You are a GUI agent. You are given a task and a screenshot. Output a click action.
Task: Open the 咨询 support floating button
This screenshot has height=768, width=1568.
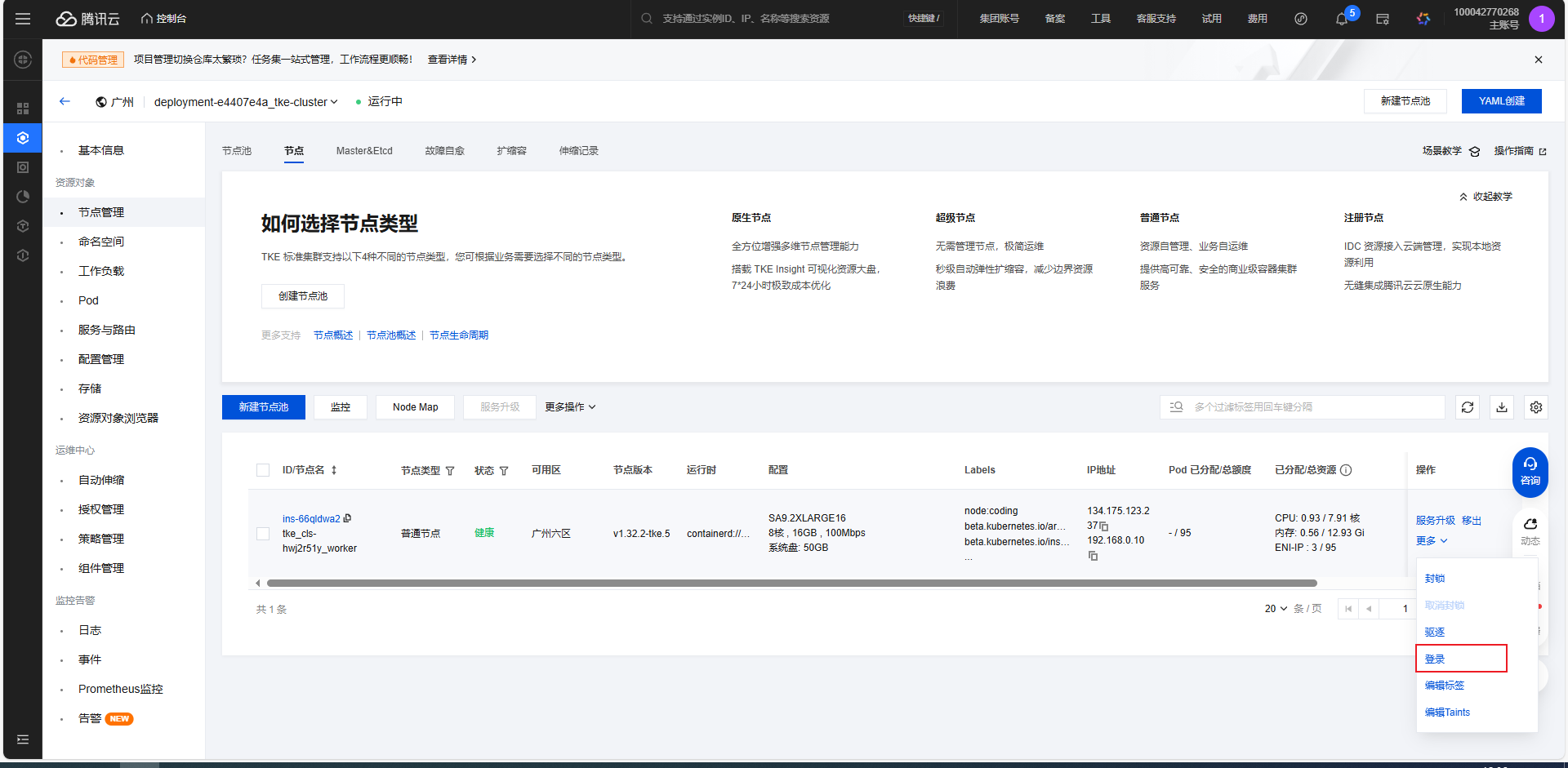pos(1530,472)
